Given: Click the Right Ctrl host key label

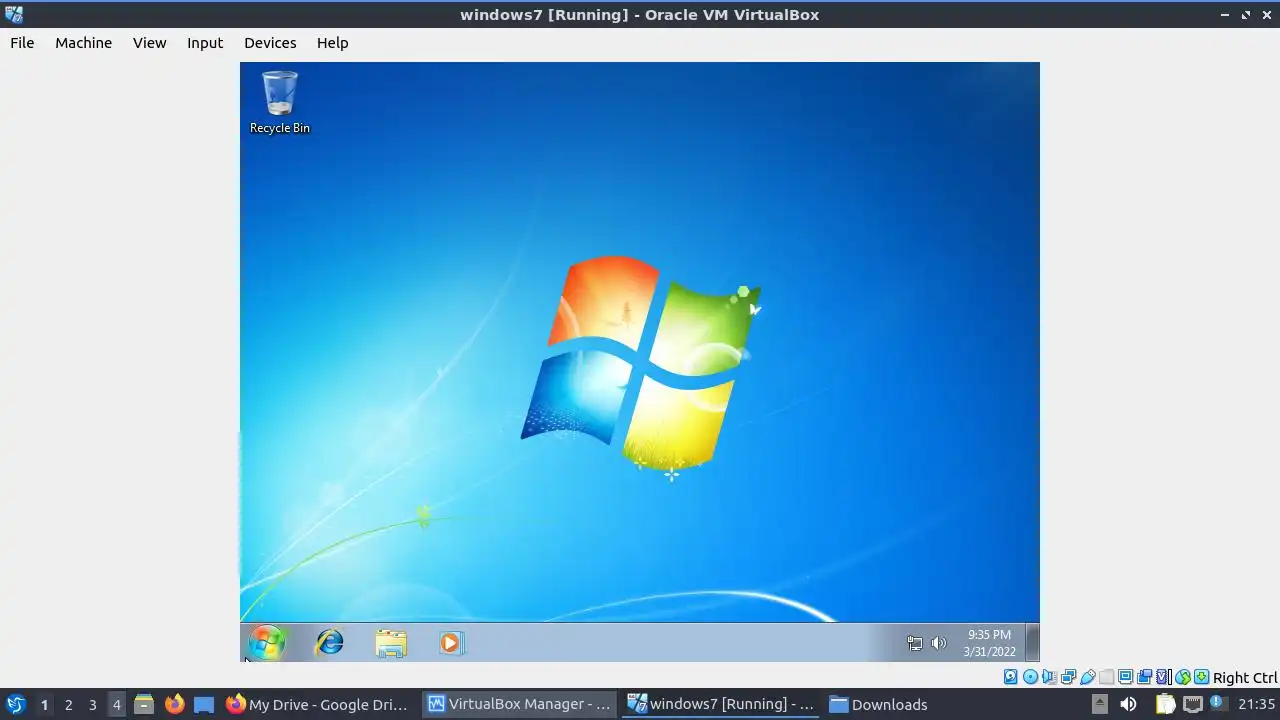Looking at the screenshot, I should tap(1245, 677).
